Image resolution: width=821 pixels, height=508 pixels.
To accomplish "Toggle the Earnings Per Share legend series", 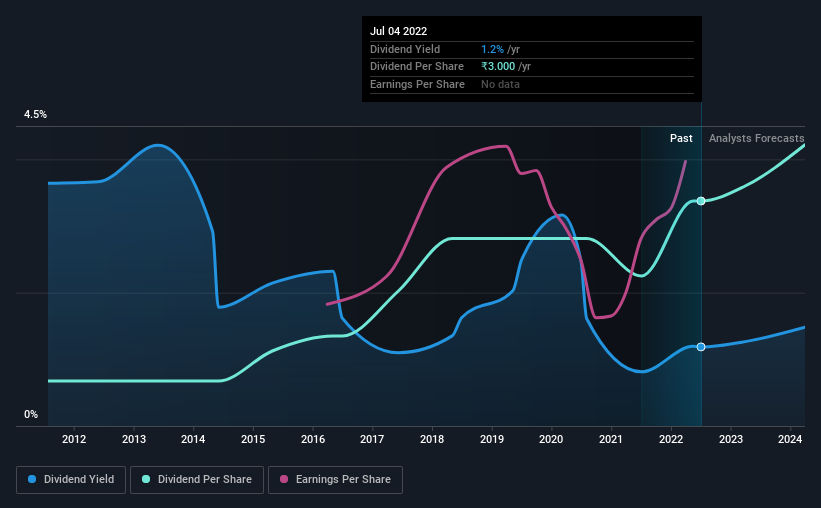I will coord(335,480).
